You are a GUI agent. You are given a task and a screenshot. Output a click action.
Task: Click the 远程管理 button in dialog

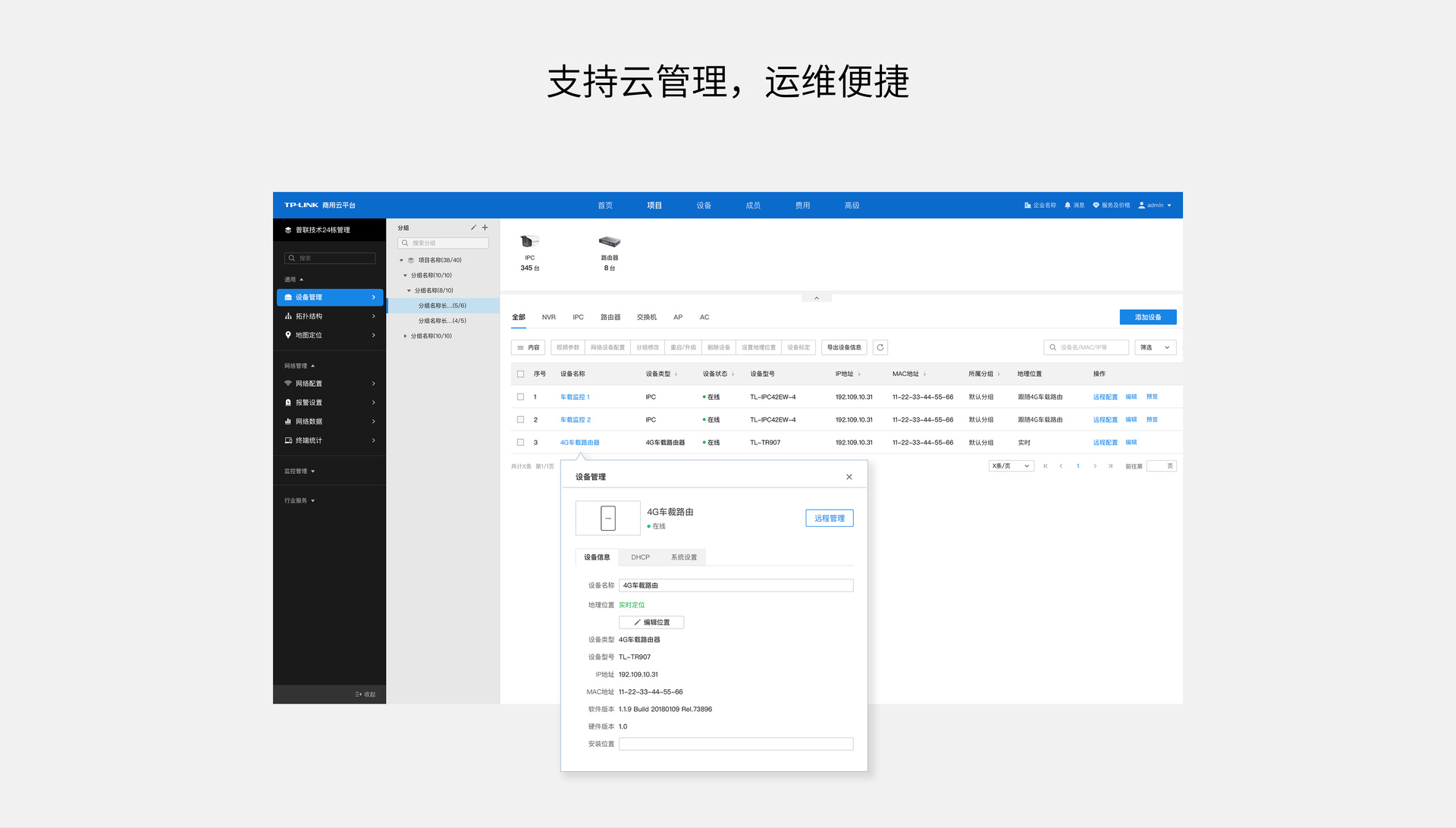(829, 519)
